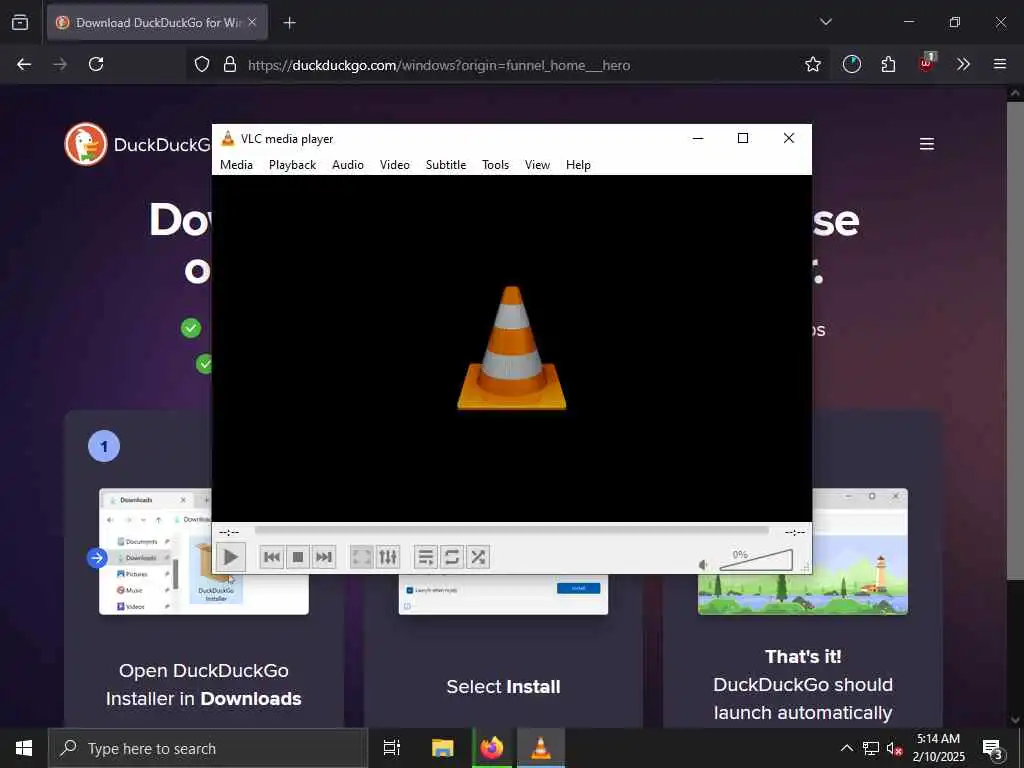This screenshot has height=768, width=1024.
Task: Set VLC volume on the volume slider
Action: click(x=756, y=560)
